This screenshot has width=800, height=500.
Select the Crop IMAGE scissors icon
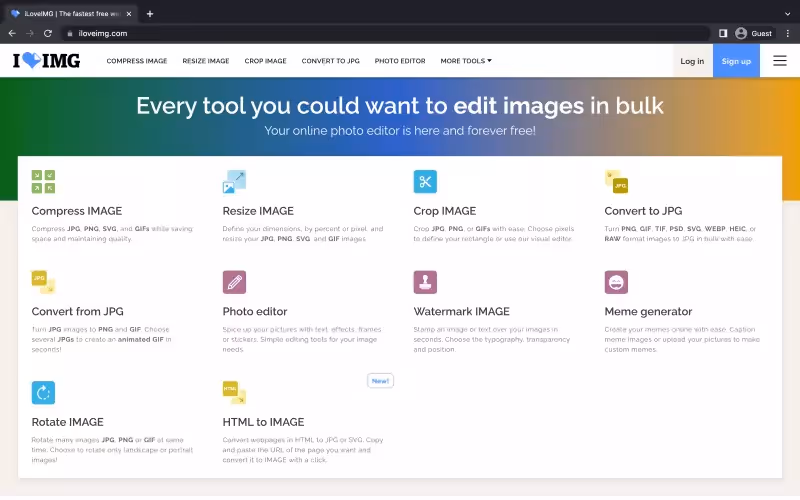(x=425, y=182)
